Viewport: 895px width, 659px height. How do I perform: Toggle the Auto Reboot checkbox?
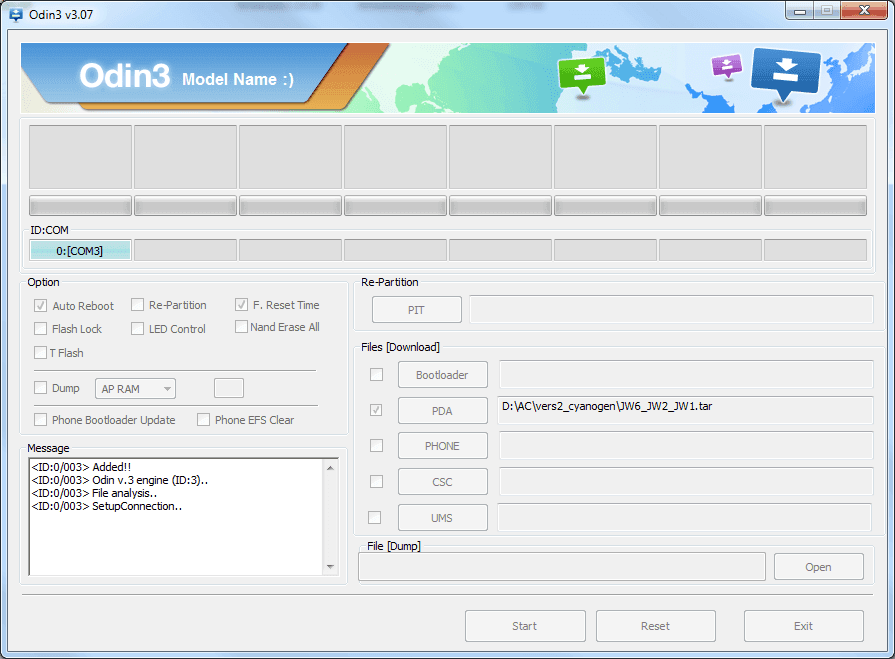click(41, 306)
